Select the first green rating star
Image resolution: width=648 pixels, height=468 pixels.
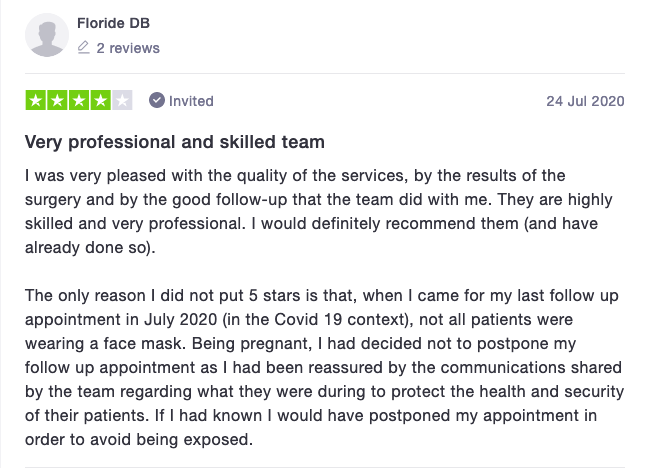click(36, 100)
